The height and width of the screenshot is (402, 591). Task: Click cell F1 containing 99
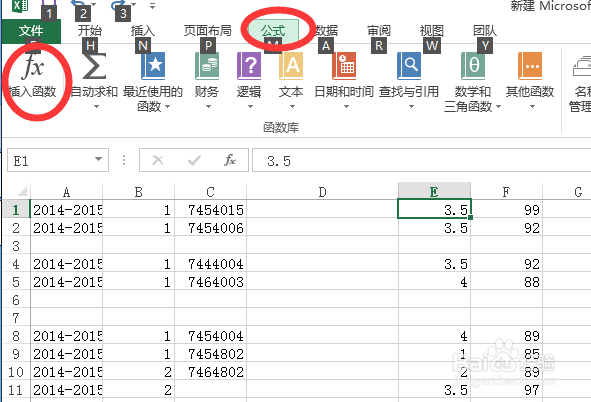(x=506, y=209)
